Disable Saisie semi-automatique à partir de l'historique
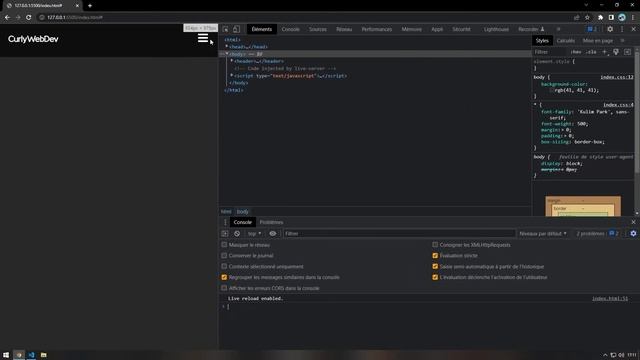640x360 pixels. pos(435,266)
